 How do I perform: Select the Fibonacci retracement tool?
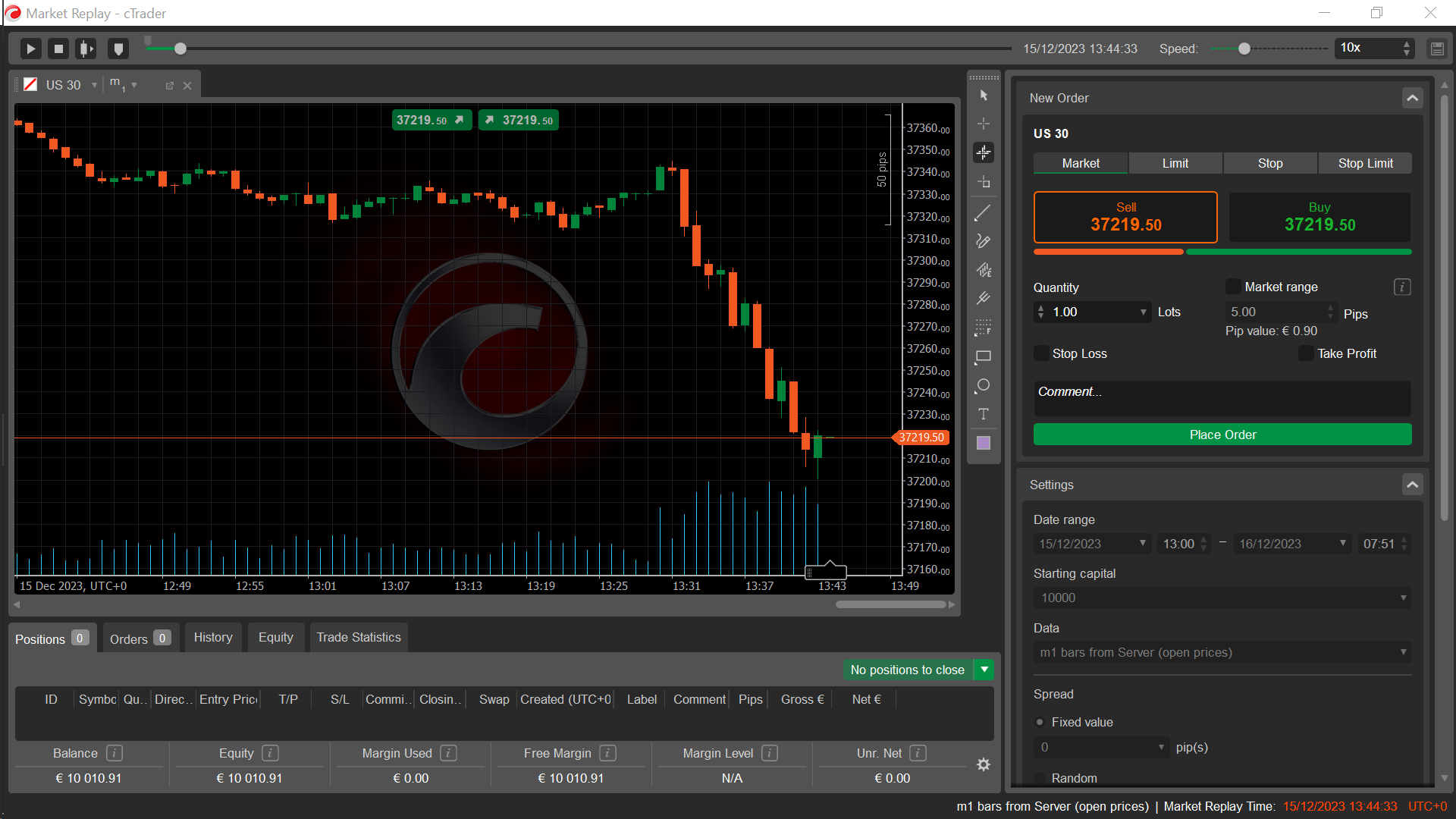[x=984, y=328]
